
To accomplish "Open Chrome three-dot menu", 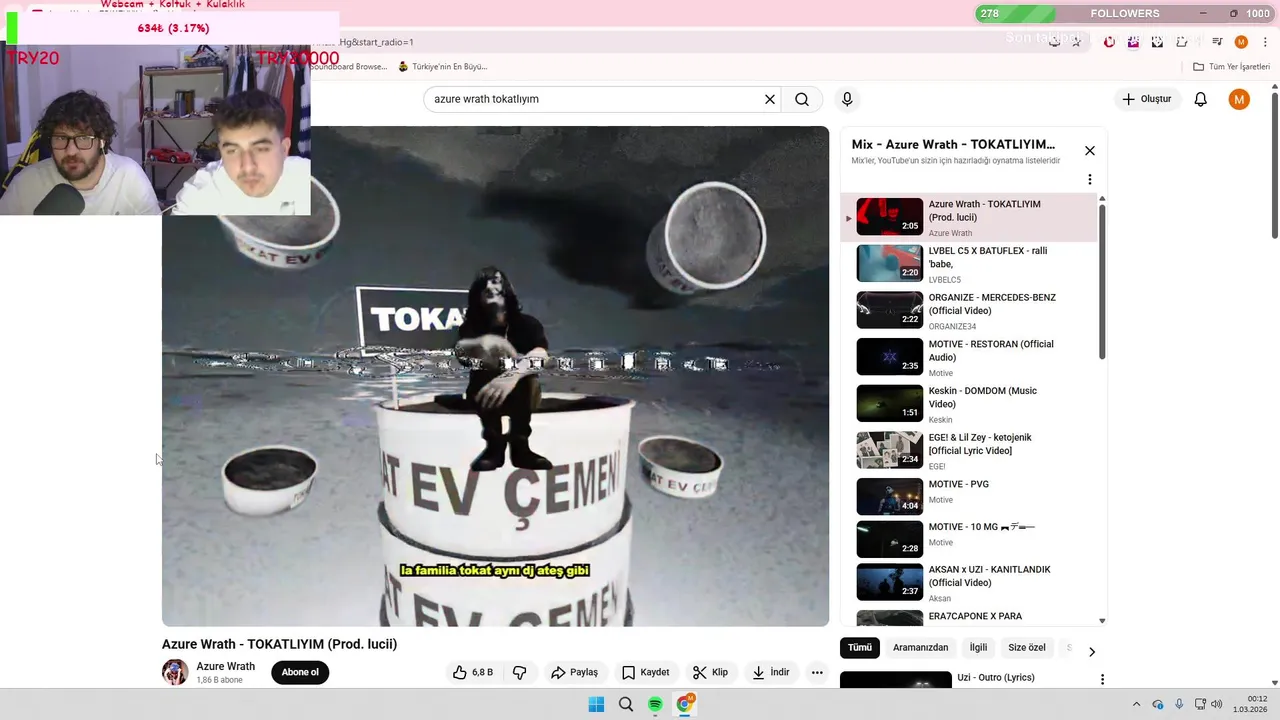I will pyautogui.click(x=1265, y=42).
